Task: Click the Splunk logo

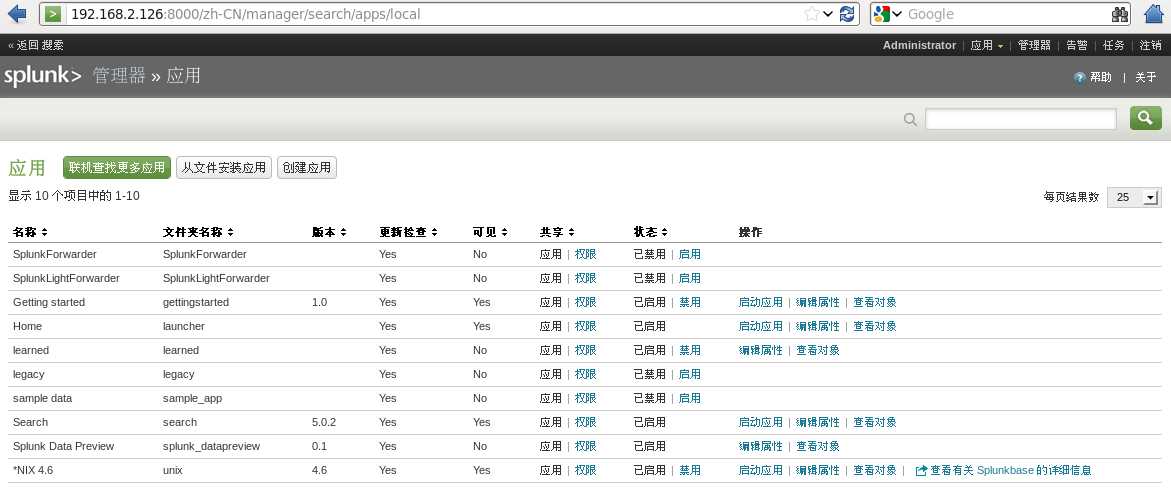Action: click(43, 75)
